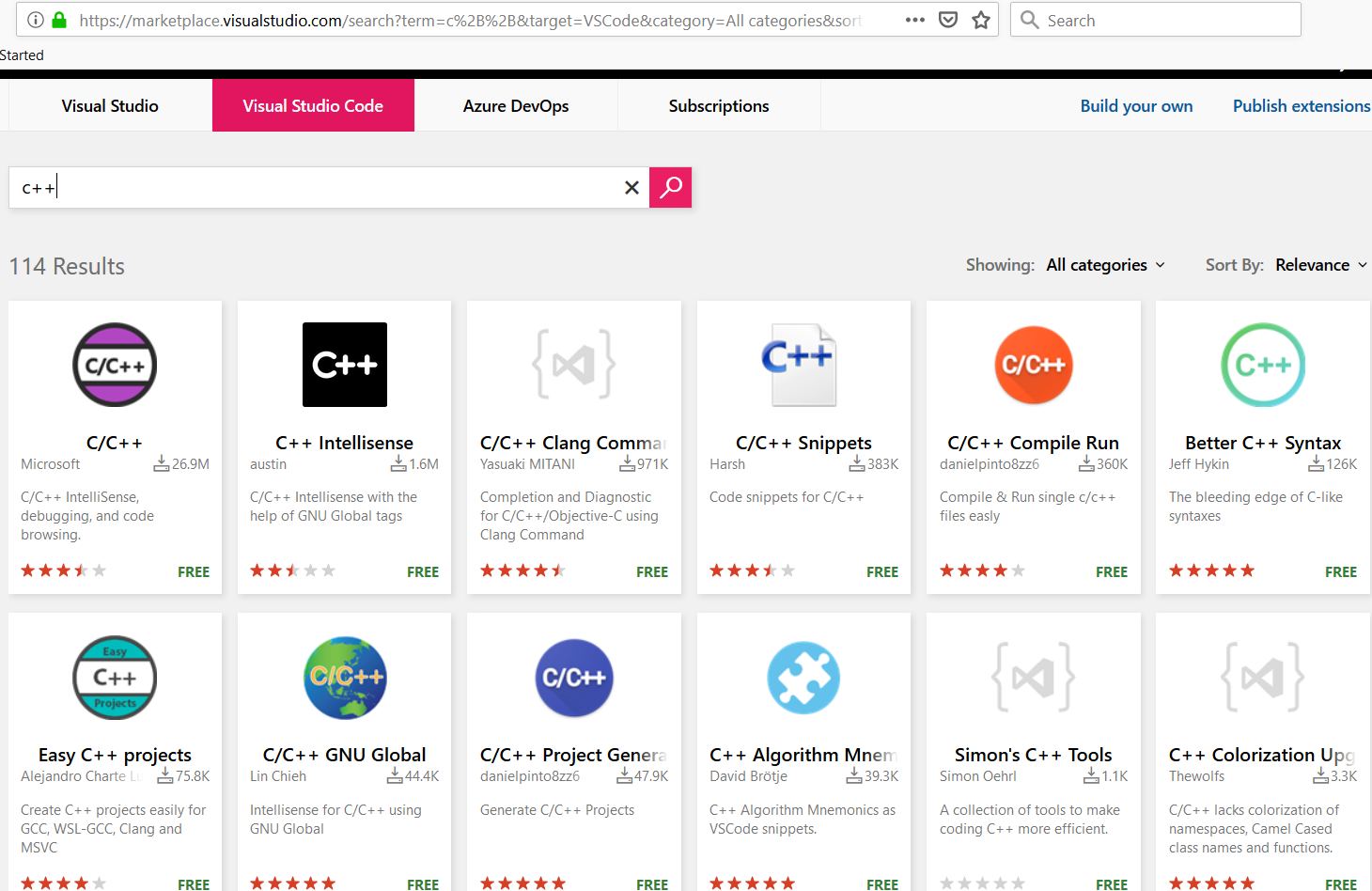The width and height of the screenshot is (1372, 891).
Task: Click the star rating of C/C++ Compile Run
Action: 982,571
